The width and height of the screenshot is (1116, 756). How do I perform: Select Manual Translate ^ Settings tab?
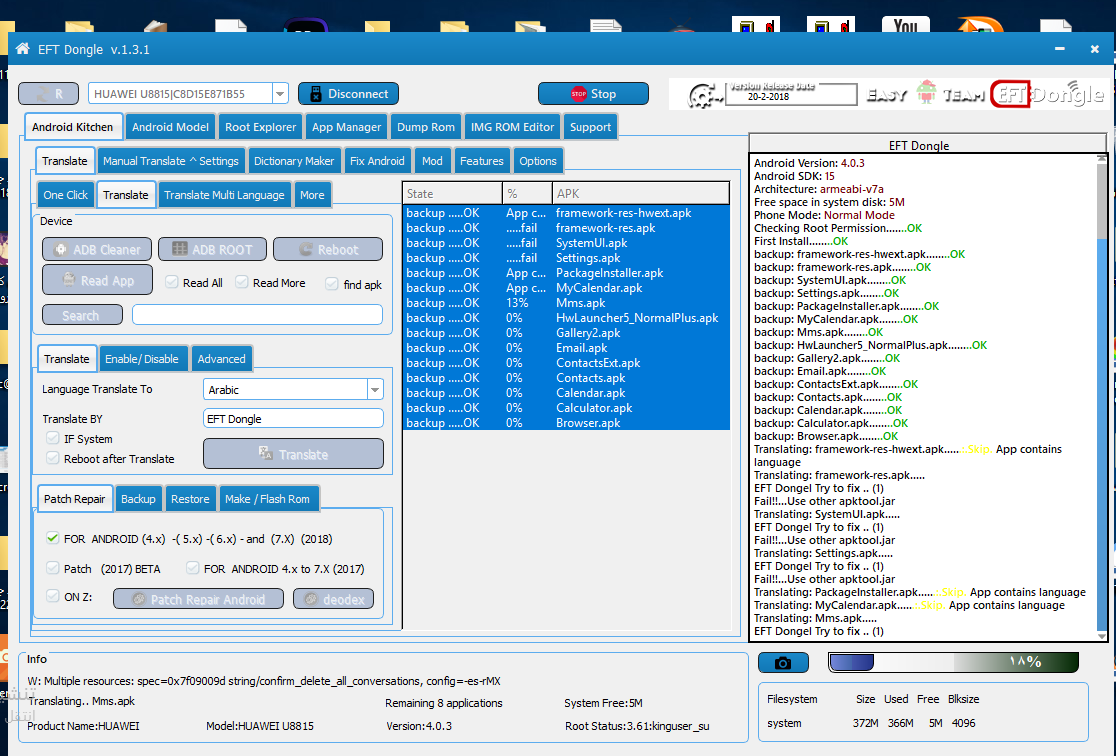pyautogui.click(x=171, y=161)
